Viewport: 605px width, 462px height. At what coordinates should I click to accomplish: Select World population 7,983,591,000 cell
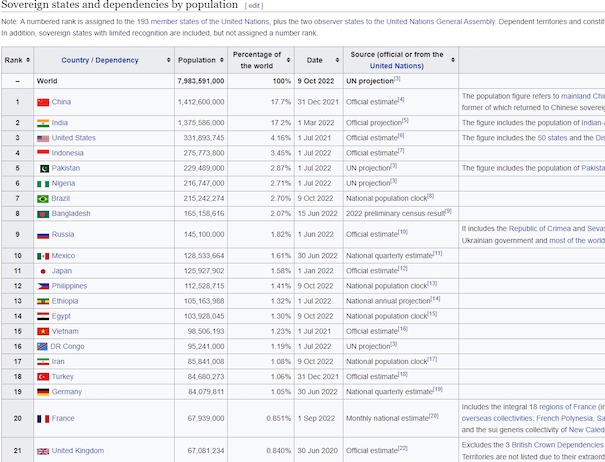pos(201,81)
